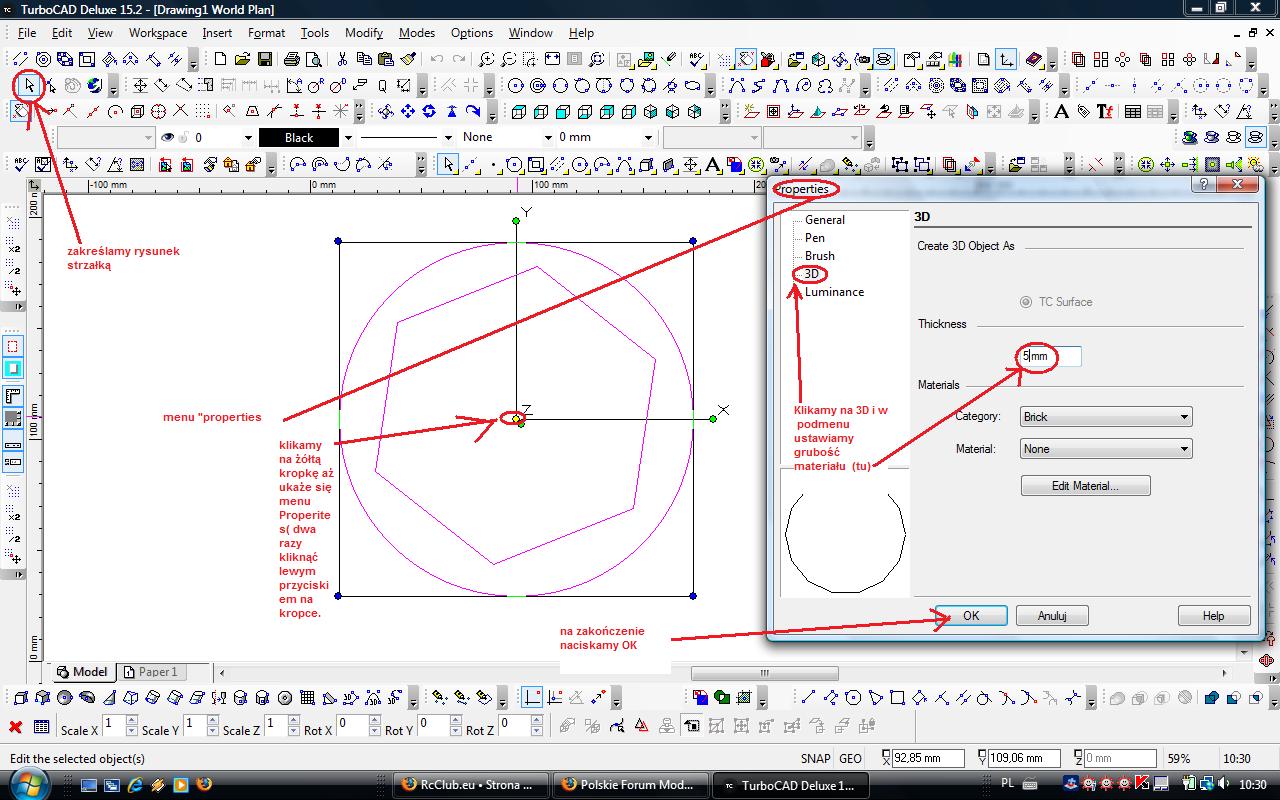Click the Text tool 'A' icon
This screenshot has height=800, width=1280.
[1061, 112]
